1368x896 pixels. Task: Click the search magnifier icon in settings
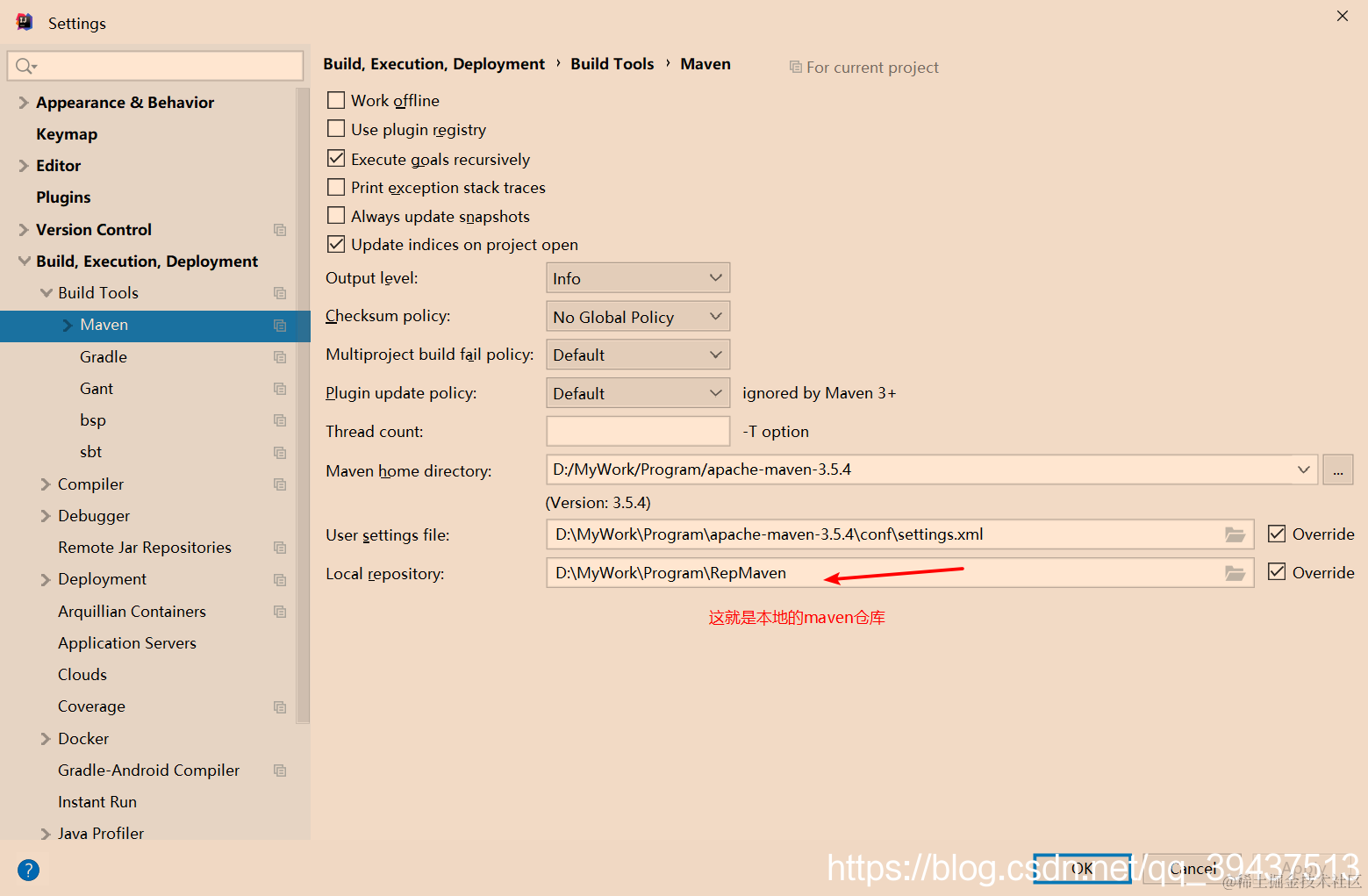point(25,66)
